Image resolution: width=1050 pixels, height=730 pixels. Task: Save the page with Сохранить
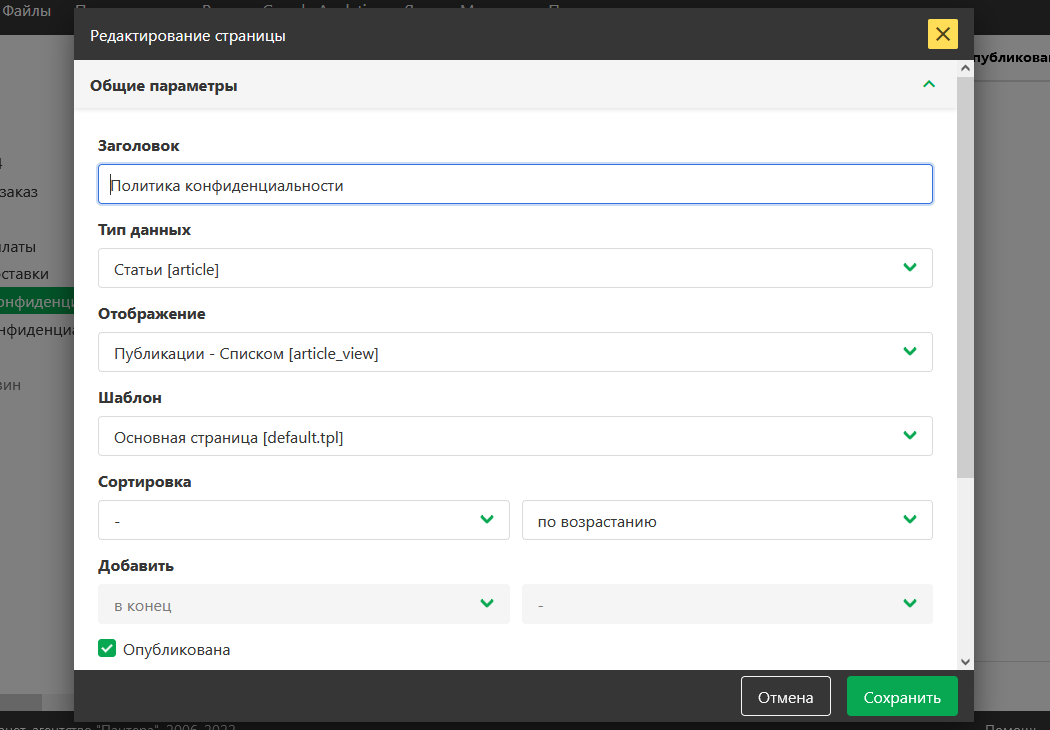tap(902, 697)
